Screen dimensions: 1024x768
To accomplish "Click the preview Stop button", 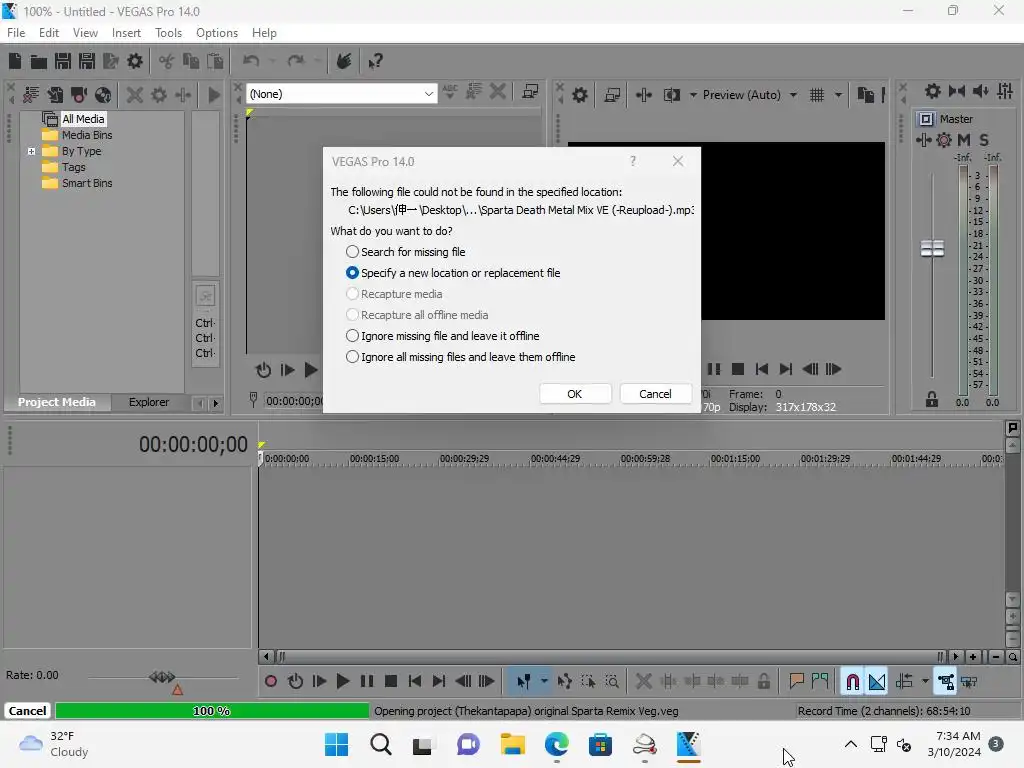I will 738,369.
